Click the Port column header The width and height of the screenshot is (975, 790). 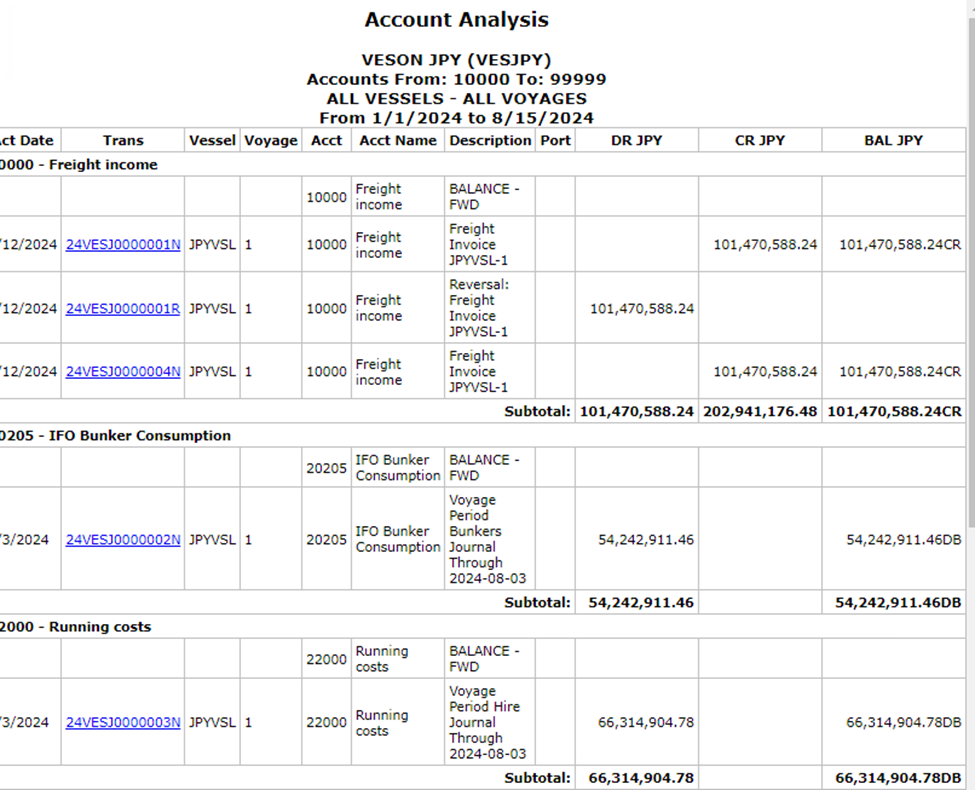(555, 141)
